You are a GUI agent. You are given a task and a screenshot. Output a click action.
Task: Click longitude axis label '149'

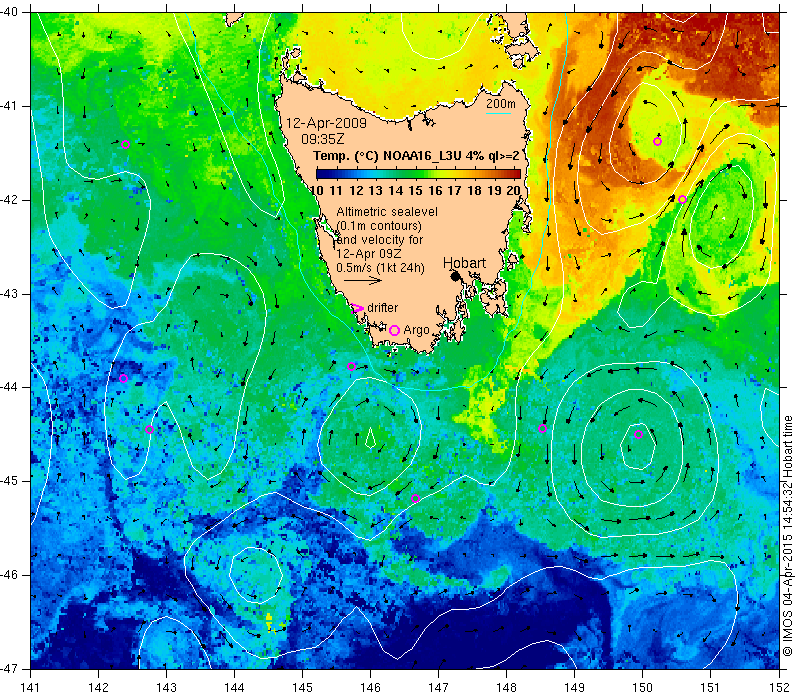574,687
